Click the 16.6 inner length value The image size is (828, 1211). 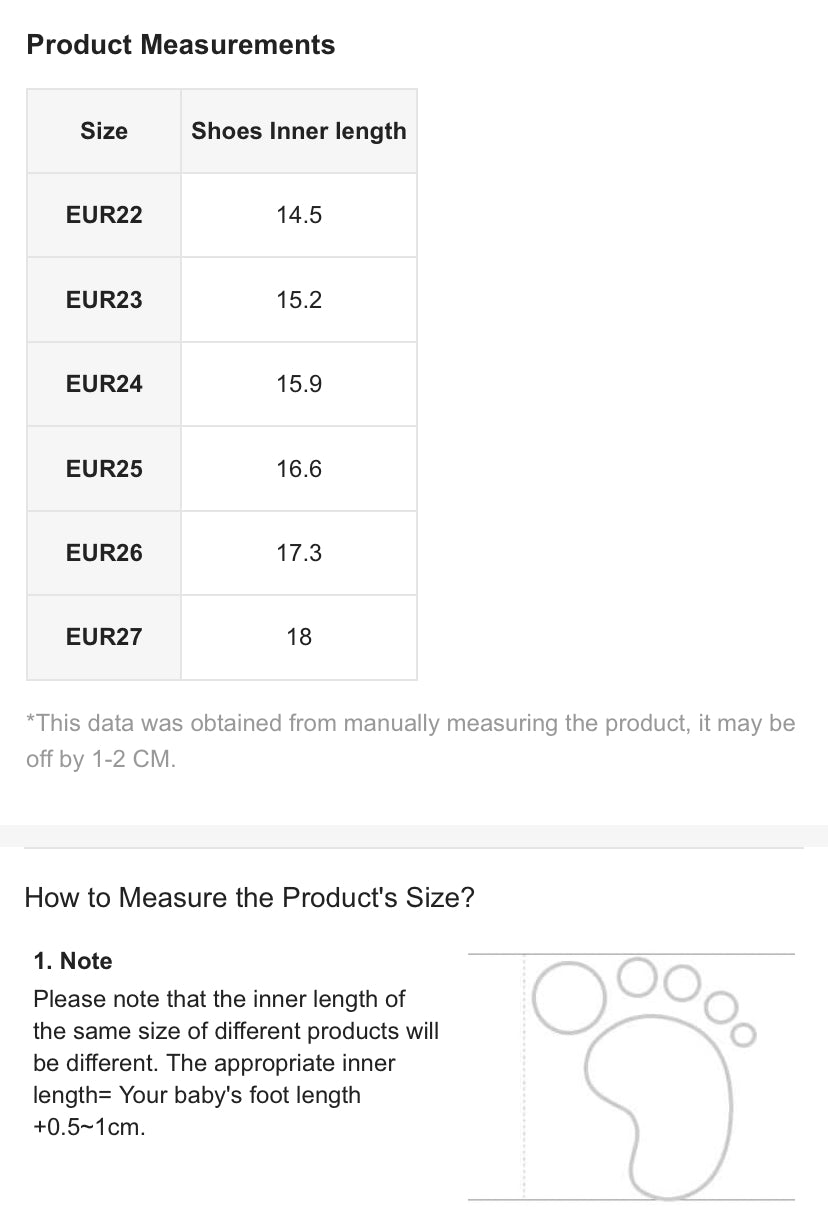tap(299, 469)
